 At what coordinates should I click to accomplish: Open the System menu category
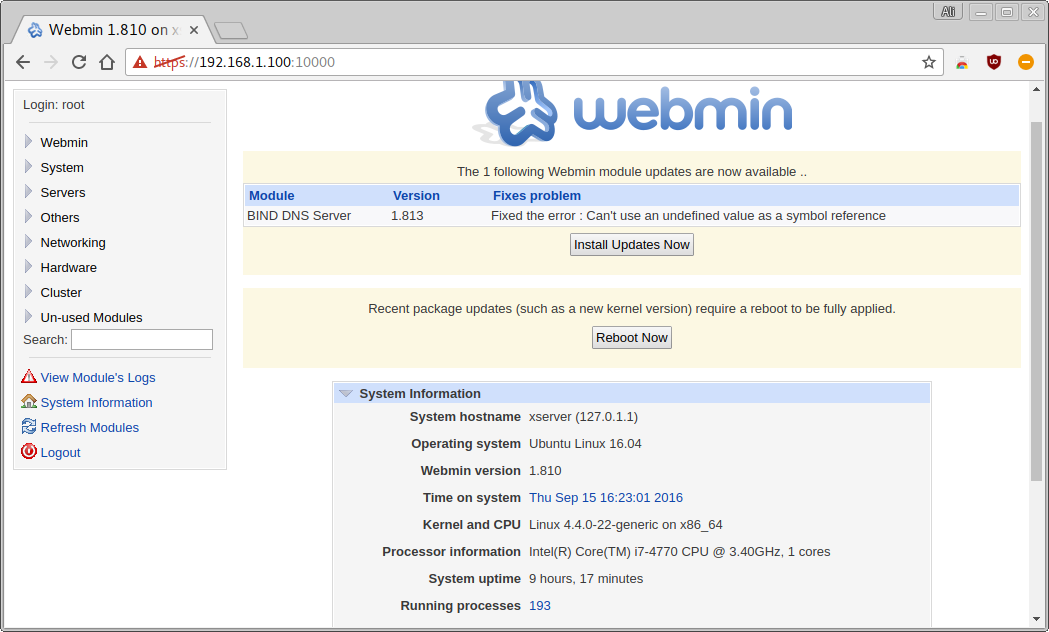pyautogui.click(x=62, y=167)
